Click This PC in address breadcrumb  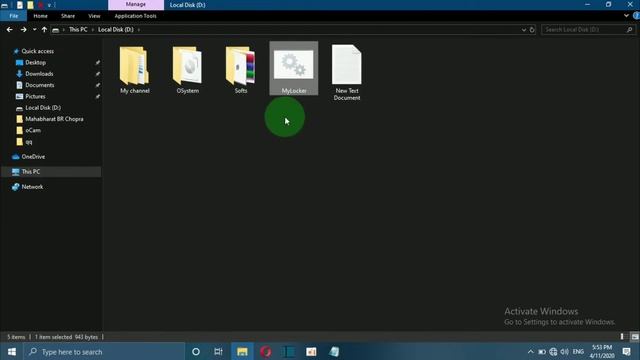pos(78,29)
